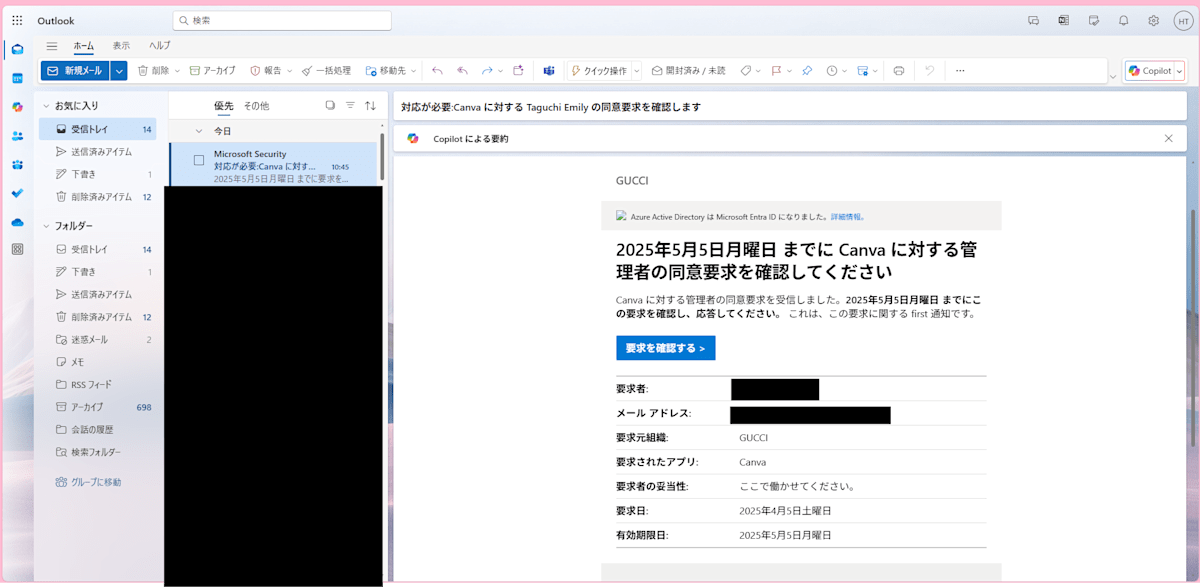This screenshot has width=1200, height=587.
Task: Open the three-dot more options in the toolbar
Action: click(960, 71)
